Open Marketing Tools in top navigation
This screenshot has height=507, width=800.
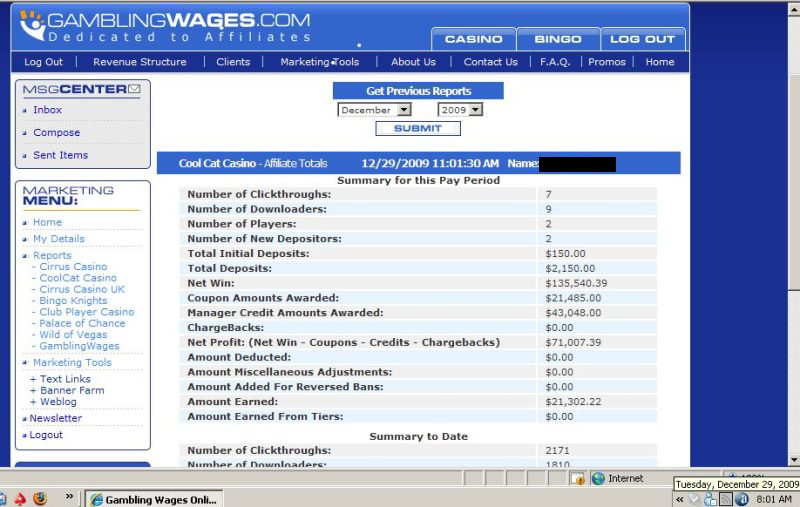click(x=320, y=62)
